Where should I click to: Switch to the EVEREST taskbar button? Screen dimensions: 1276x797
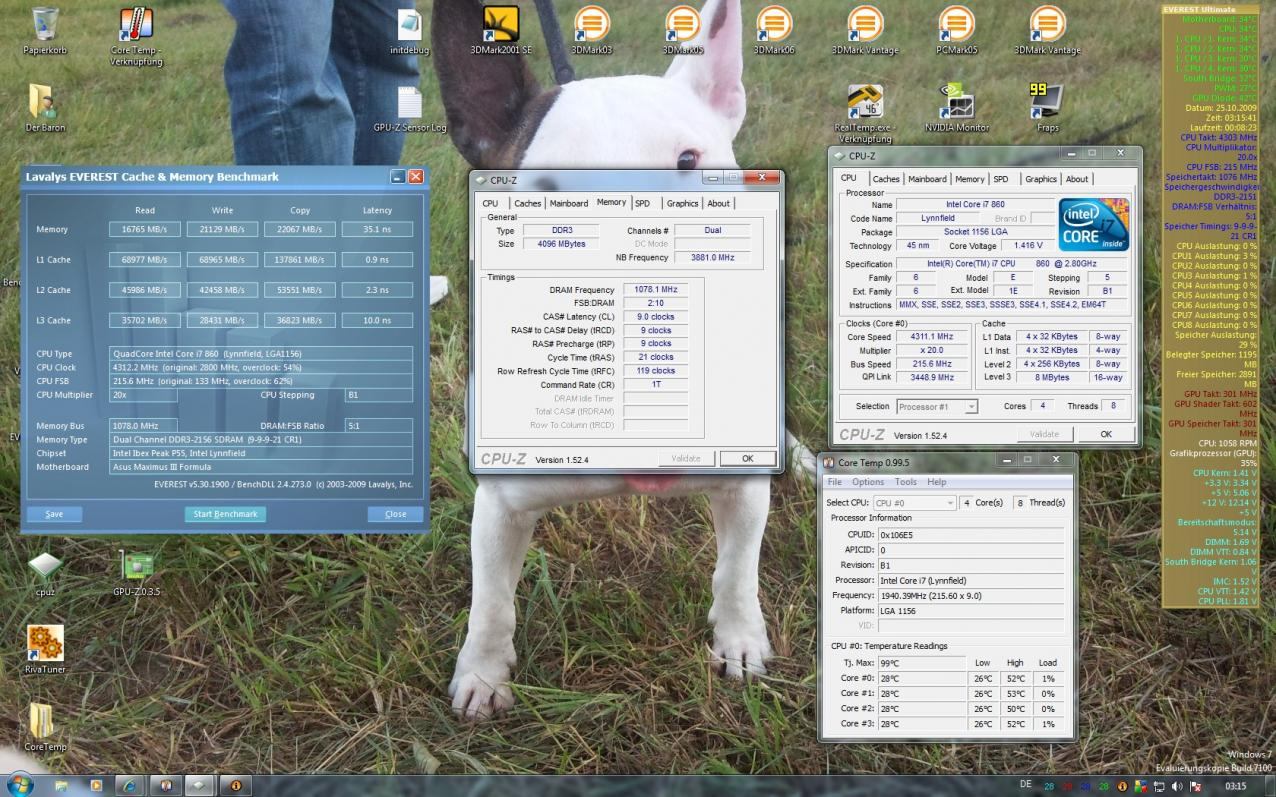pos(235,786)
